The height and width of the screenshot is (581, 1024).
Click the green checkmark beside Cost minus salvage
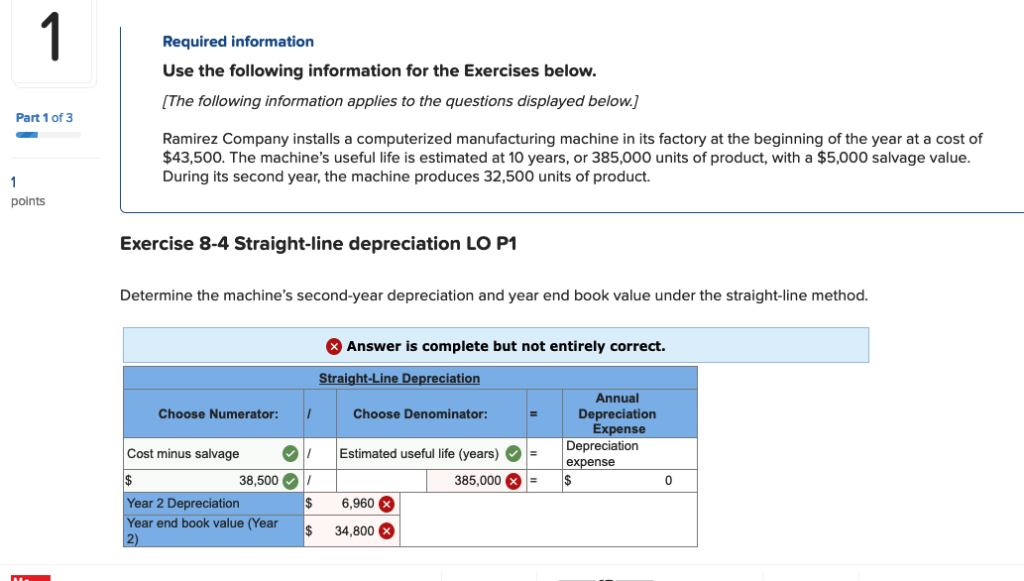coord(290,454)
